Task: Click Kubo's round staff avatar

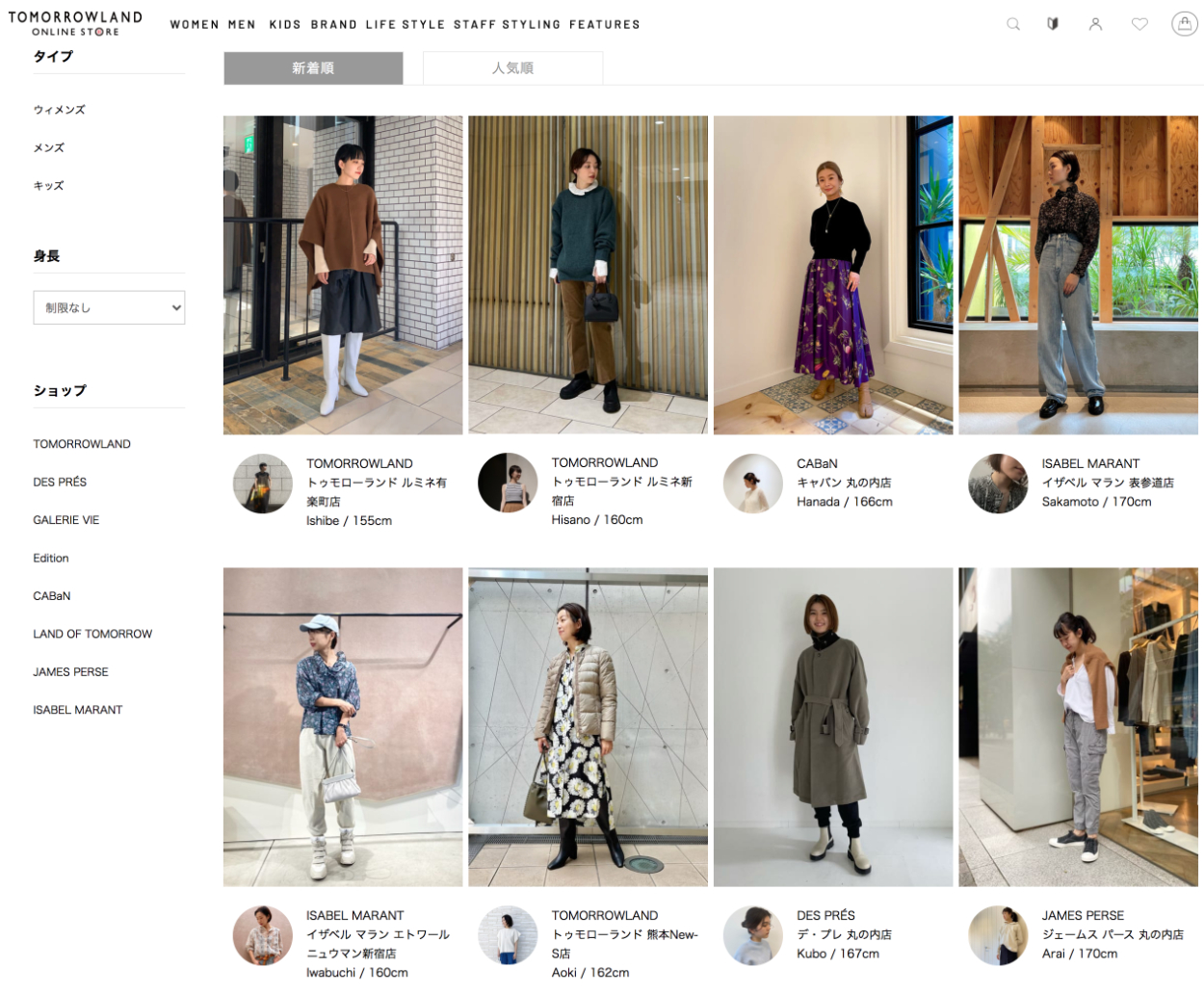Action: pos(752,935)
